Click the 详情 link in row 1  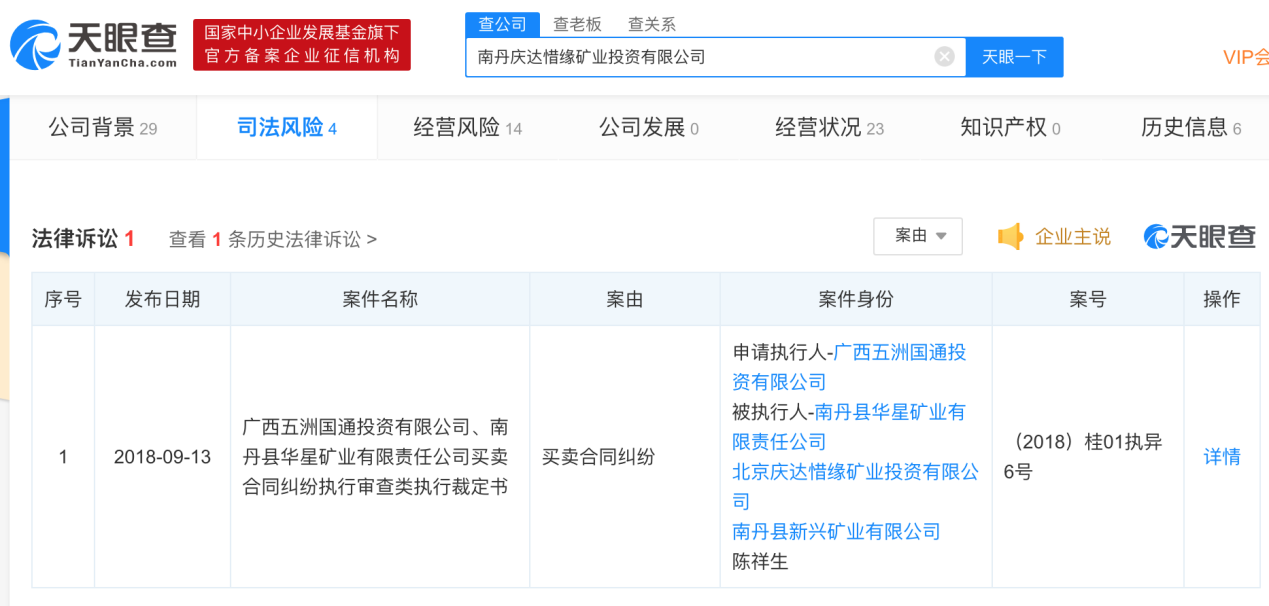tap(1222, 457)
